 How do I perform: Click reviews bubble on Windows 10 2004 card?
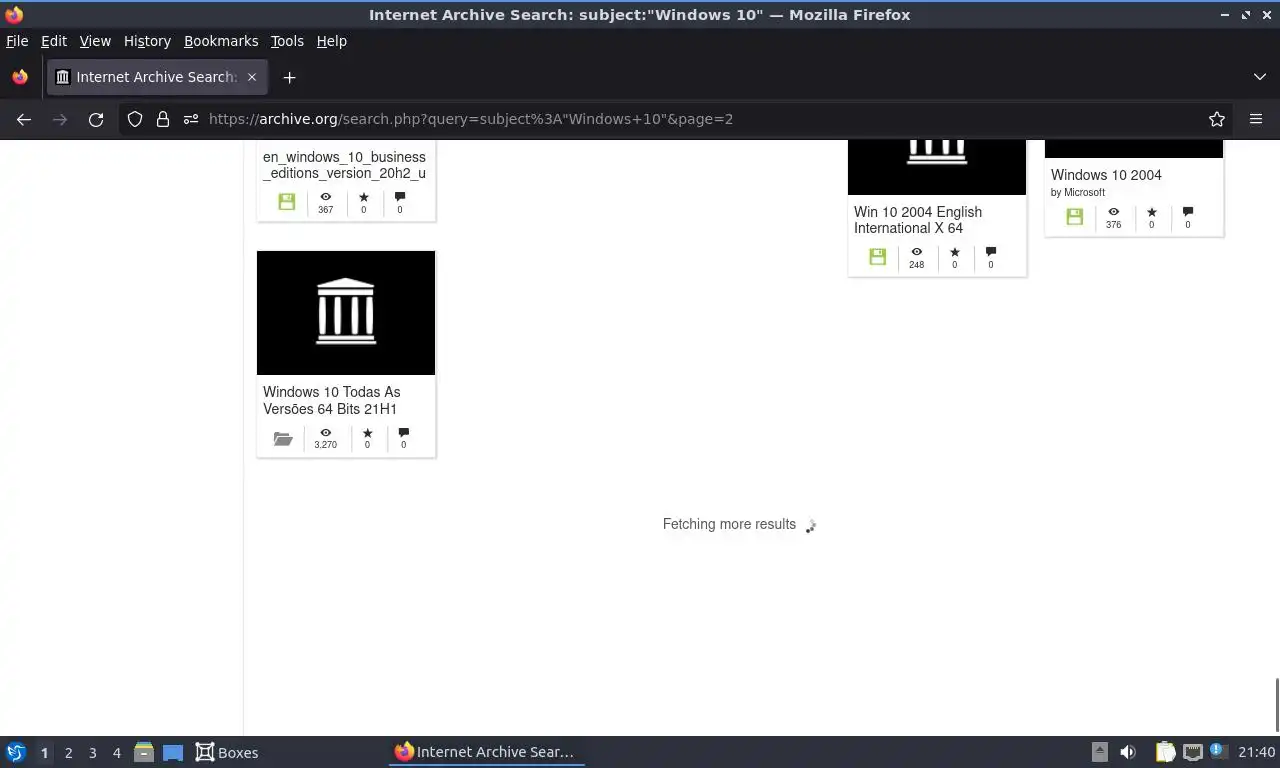(x=1188, y=212)
